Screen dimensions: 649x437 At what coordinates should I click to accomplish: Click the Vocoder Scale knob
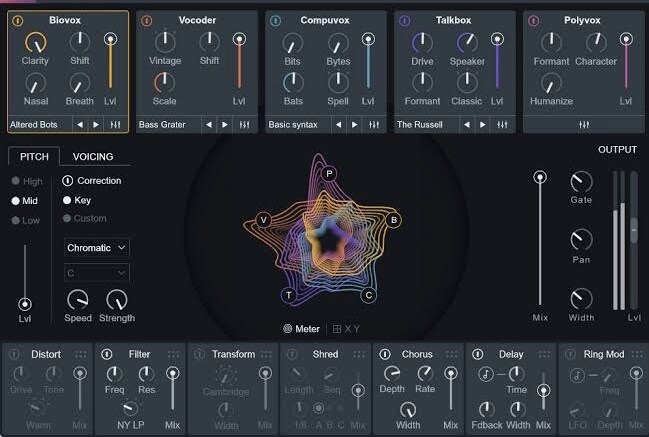tap(164, 82)
